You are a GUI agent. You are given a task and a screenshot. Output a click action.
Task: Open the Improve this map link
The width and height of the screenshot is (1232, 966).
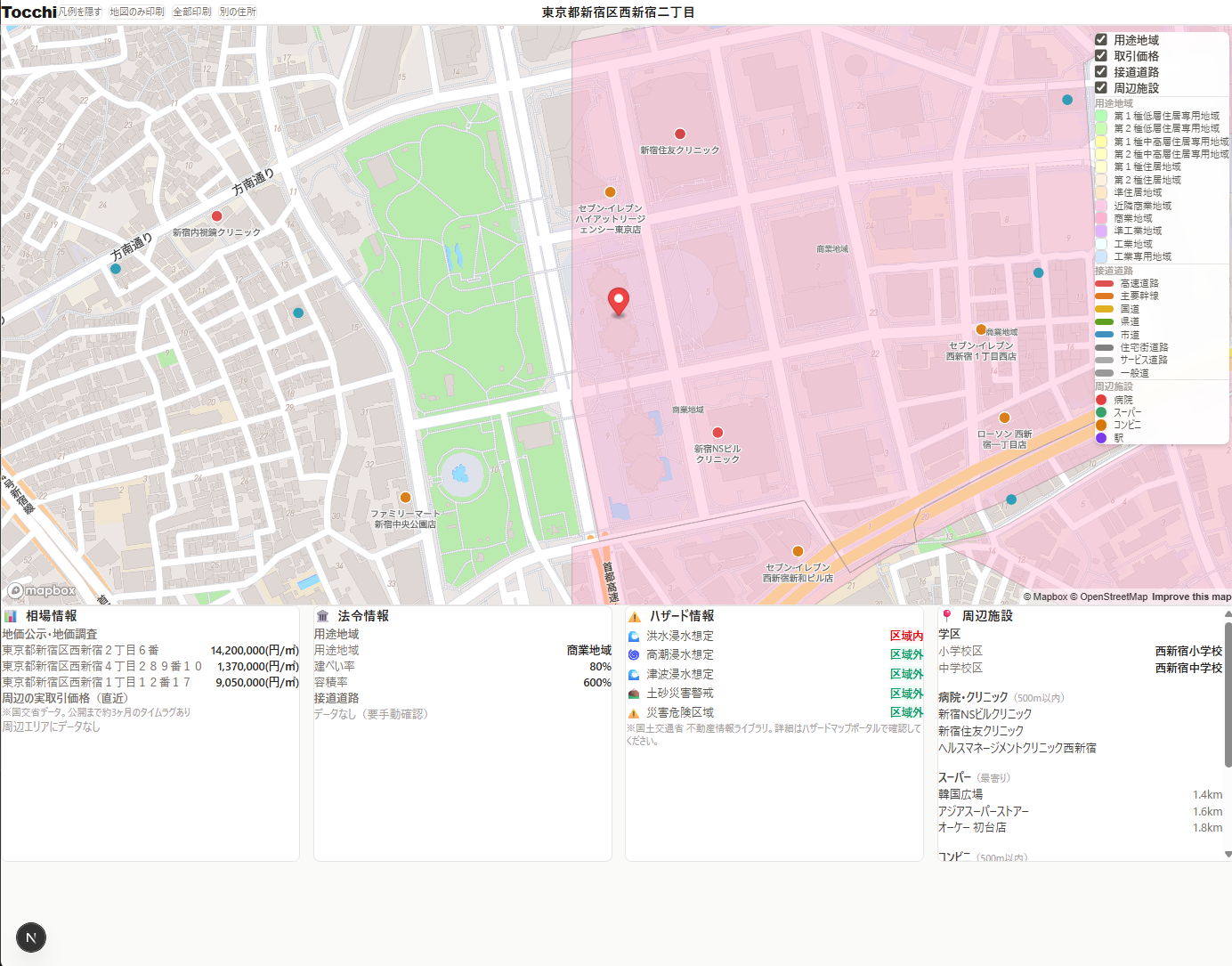click(x=1191, y=597)
